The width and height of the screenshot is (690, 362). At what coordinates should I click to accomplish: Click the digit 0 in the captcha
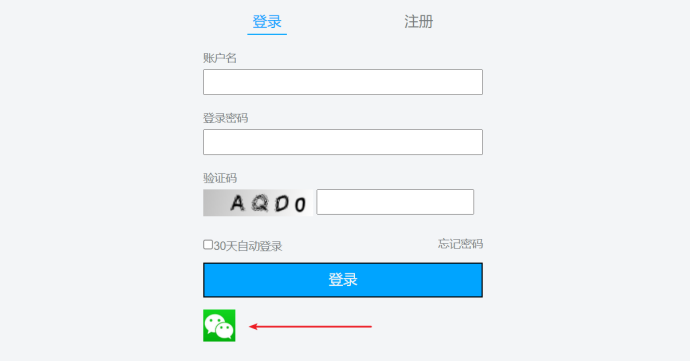point(300,205)
